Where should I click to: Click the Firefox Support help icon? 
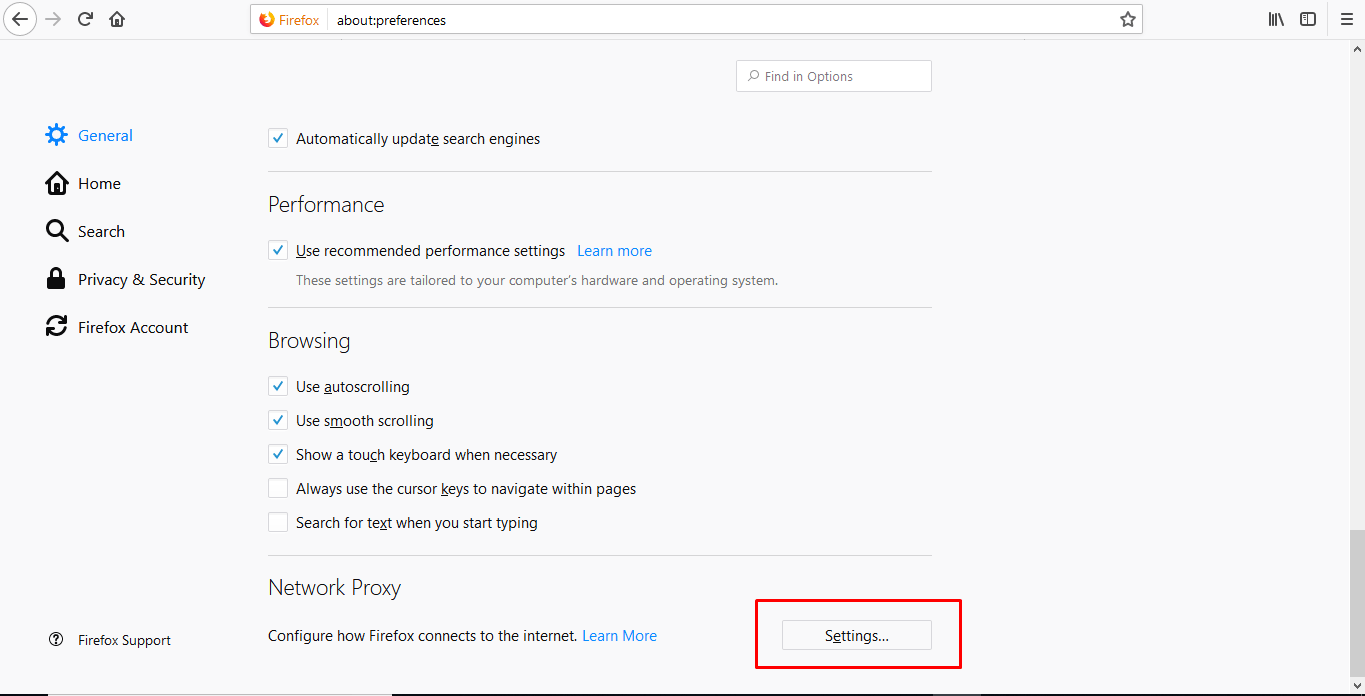point(56,640)
